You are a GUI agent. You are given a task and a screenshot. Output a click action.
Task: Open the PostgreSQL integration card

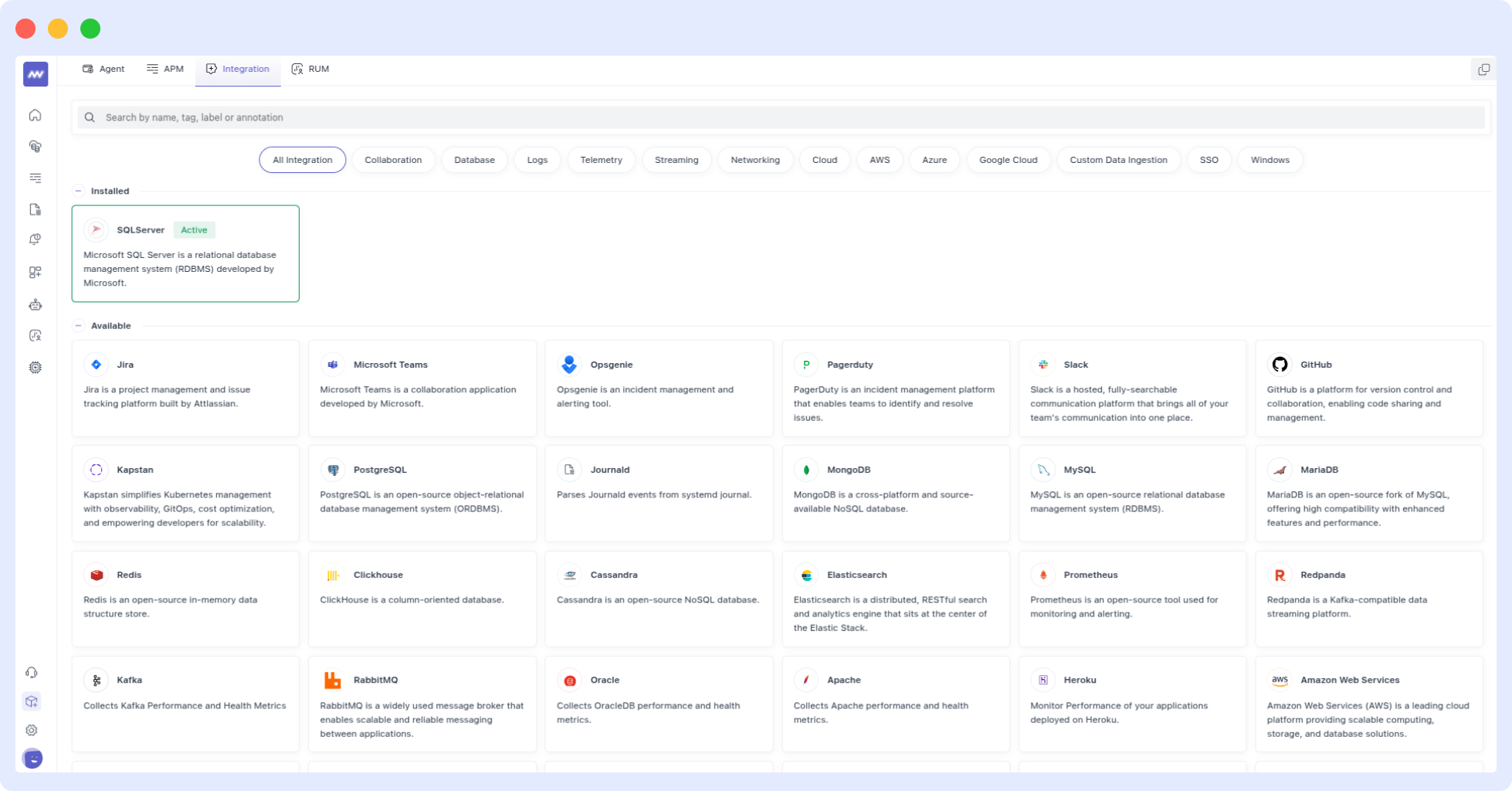pos(422,493)
